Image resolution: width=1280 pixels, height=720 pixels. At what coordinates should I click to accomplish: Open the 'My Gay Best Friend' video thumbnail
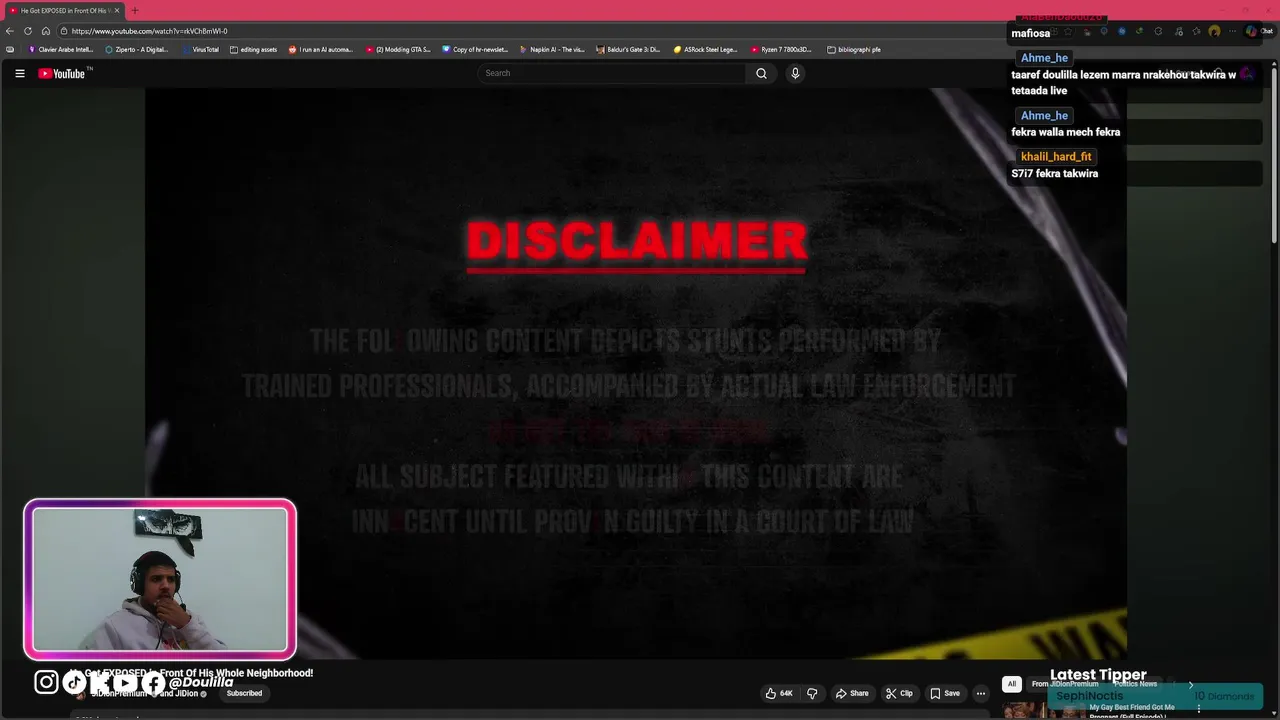tap(1043, 711)
